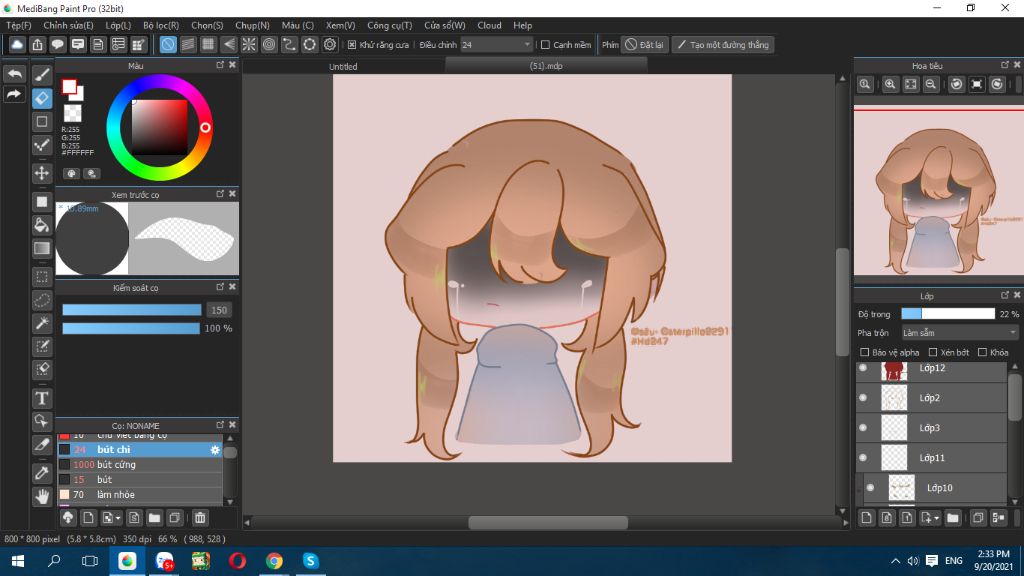Select the Gradient tool
The image size is (1024, 576).
click(x=42, y=248)
